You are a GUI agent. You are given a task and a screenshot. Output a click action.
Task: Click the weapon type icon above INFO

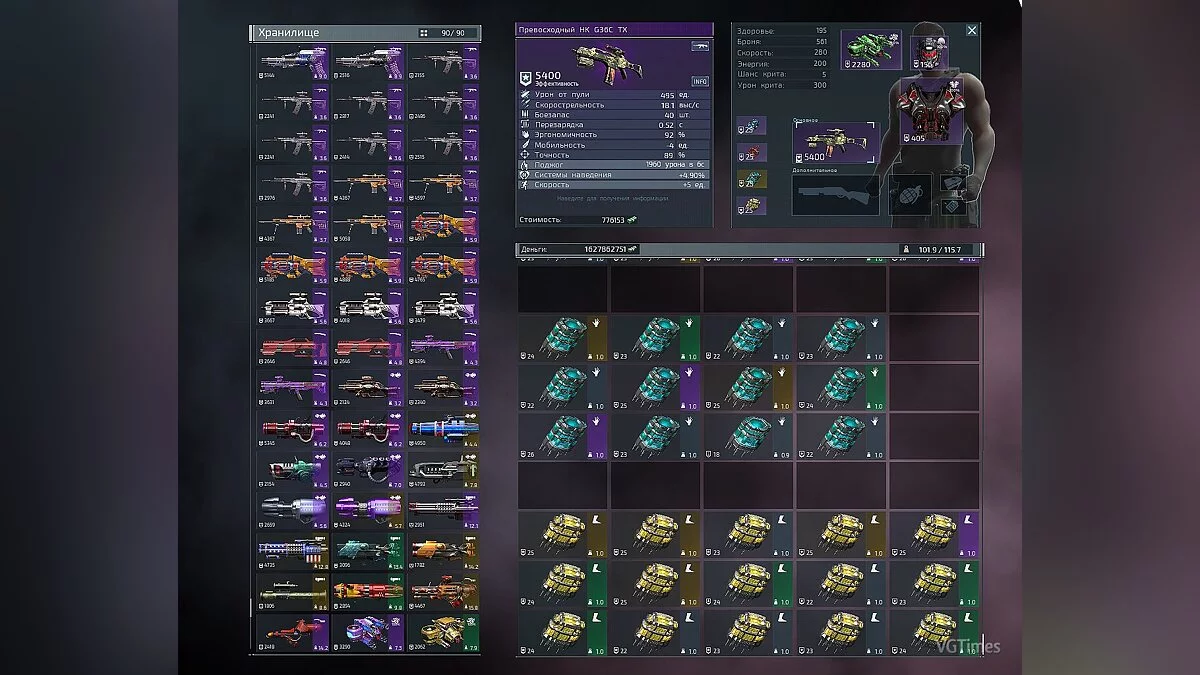(x=700, y=46)
